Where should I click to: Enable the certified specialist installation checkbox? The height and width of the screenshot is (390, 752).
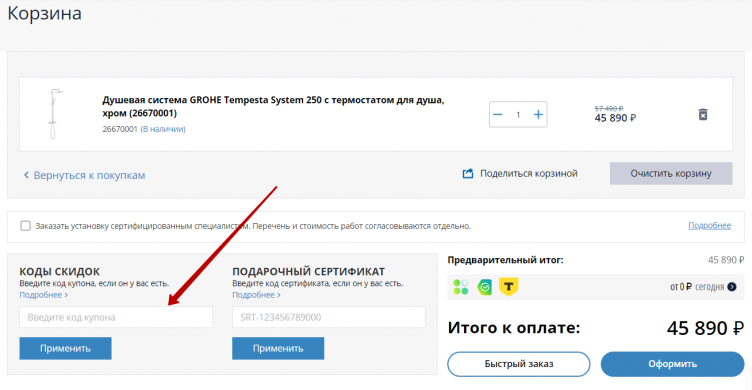(25, 225)
